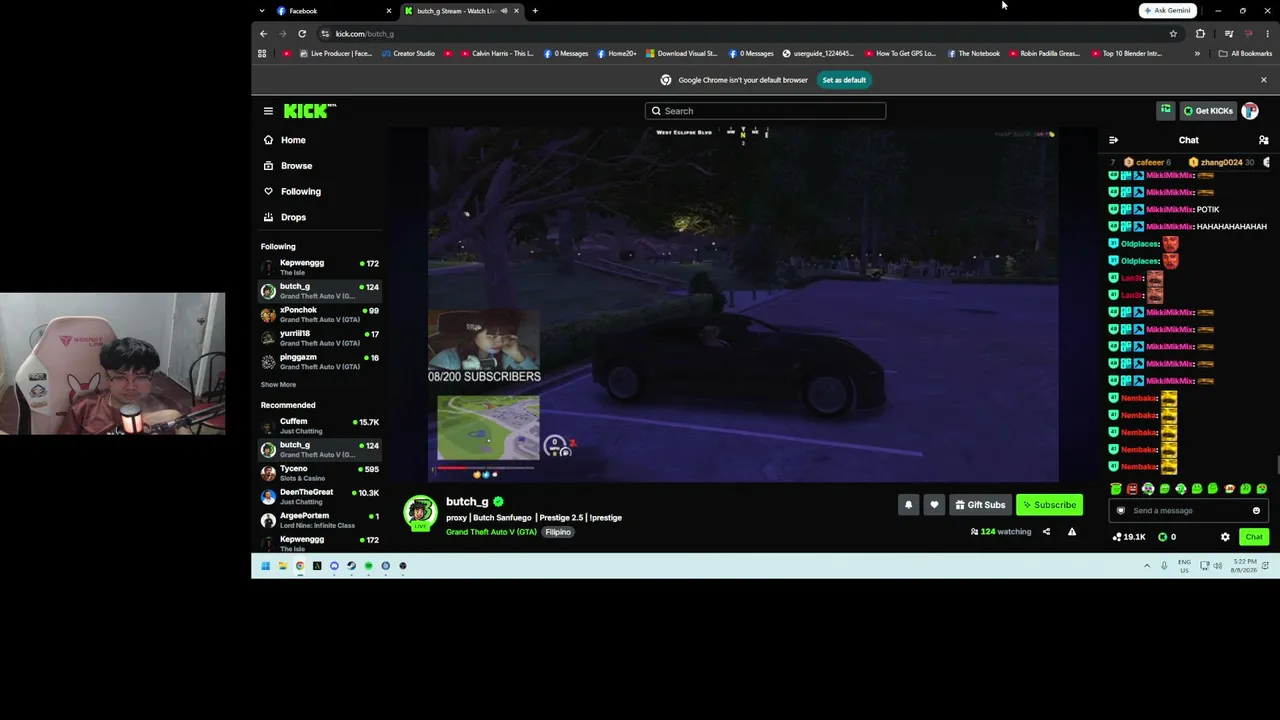
Task: Open the tab search dropdown arrow
Action: (x=261, y=11)
